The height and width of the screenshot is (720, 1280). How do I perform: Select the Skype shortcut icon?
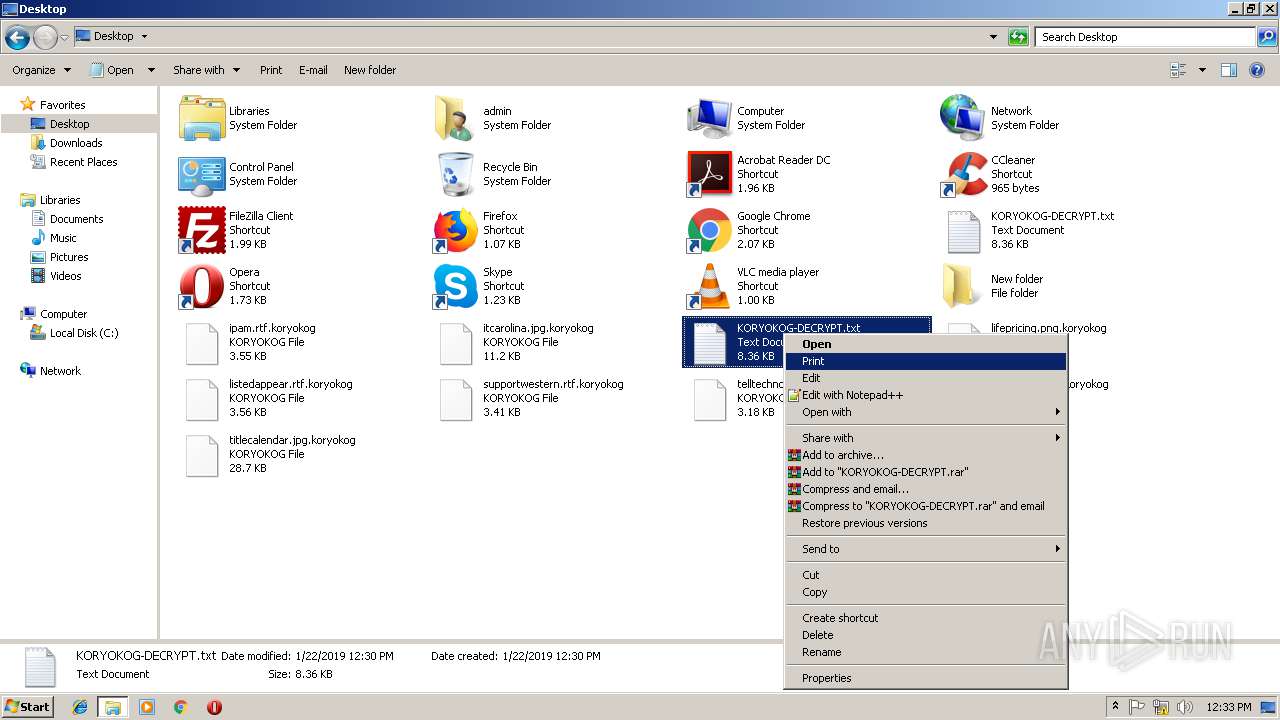pyautogui.click(x=456, y=286)
